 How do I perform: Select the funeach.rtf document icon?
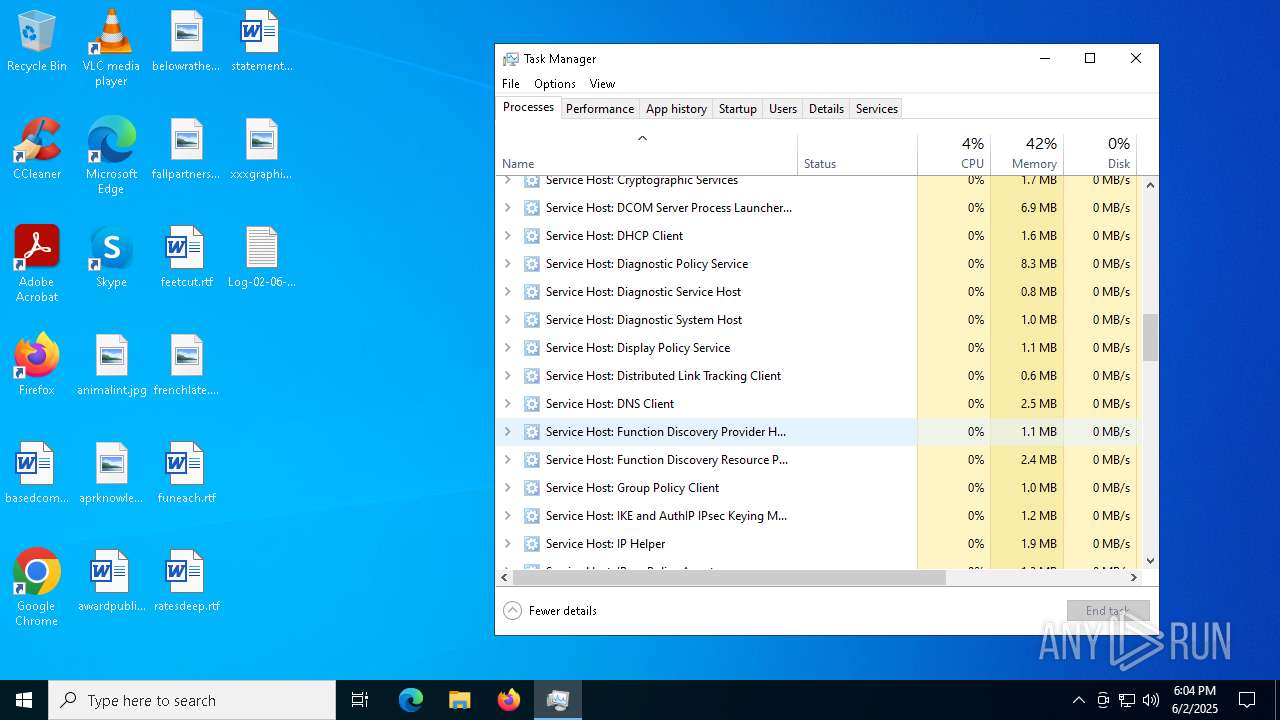click(186, 473)
